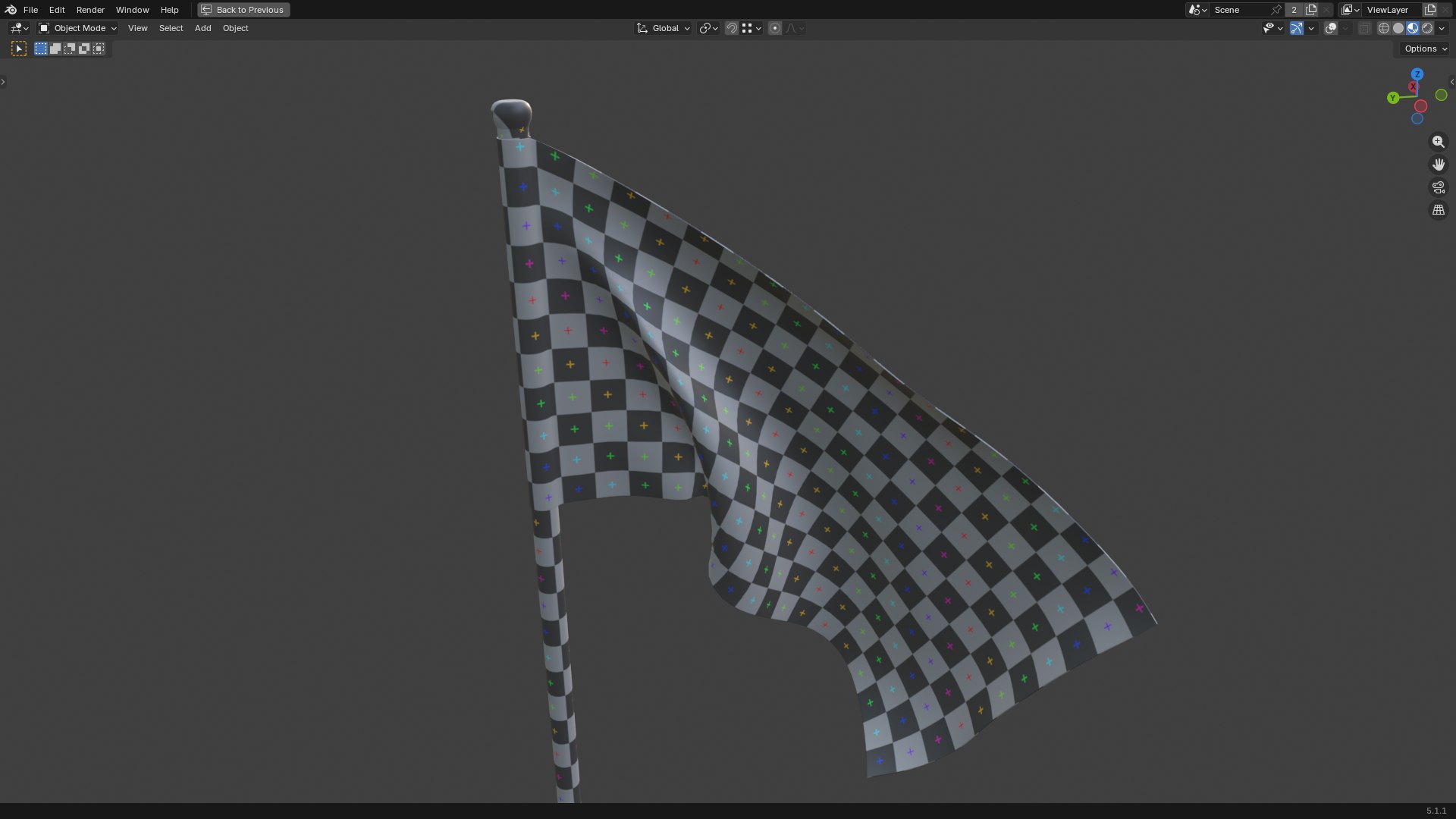Open the Edit menu
Image resolution: width=1456 pixels, height=819 pixels.
click(x=57, y=10)
